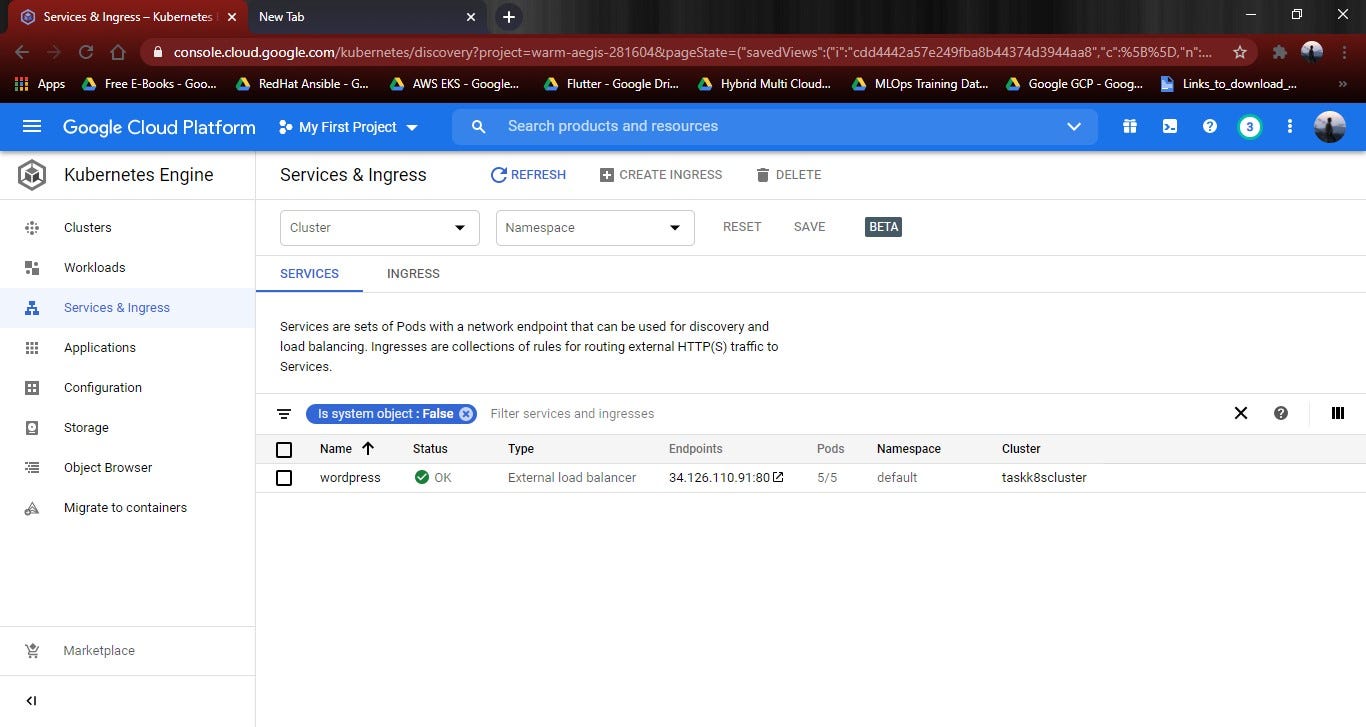Click the Kubernetes Engine hexagon logo
1366x727 pixels.
point(32,175)
